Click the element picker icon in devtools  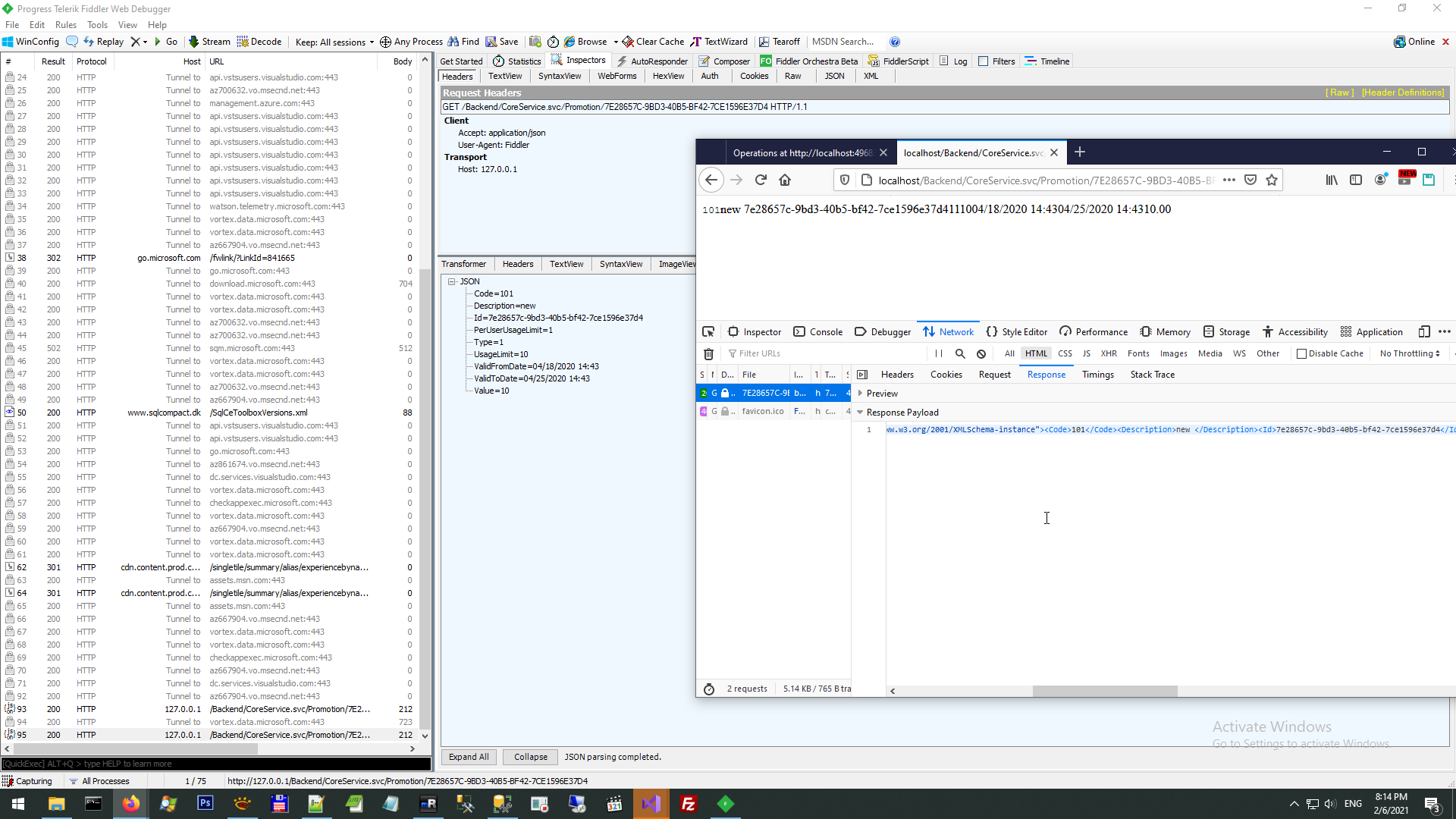point(708,332)
